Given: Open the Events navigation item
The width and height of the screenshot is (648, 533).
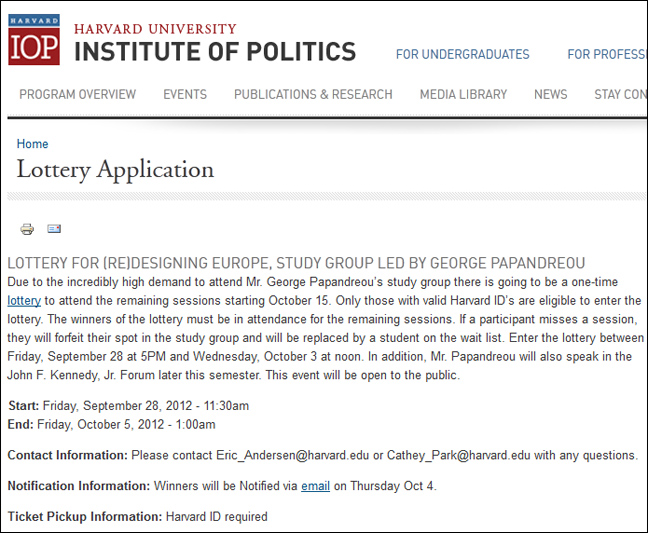Looking at the screenshot, I should pos(185,95).
